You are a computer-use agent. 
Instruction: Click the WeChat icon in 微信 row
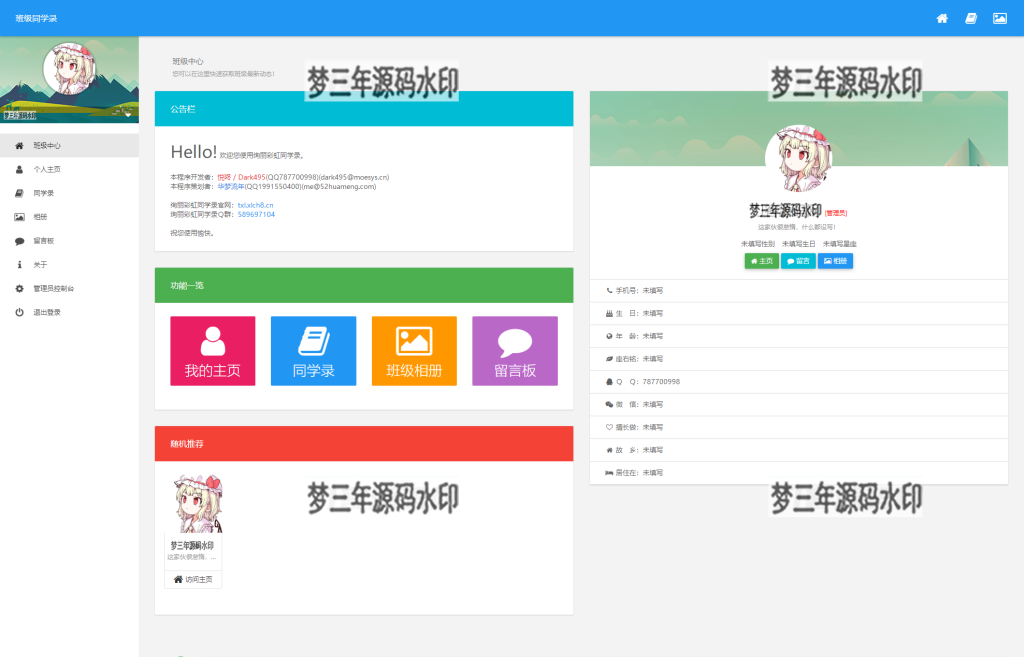pyautogui.click(x=609, y=404)
